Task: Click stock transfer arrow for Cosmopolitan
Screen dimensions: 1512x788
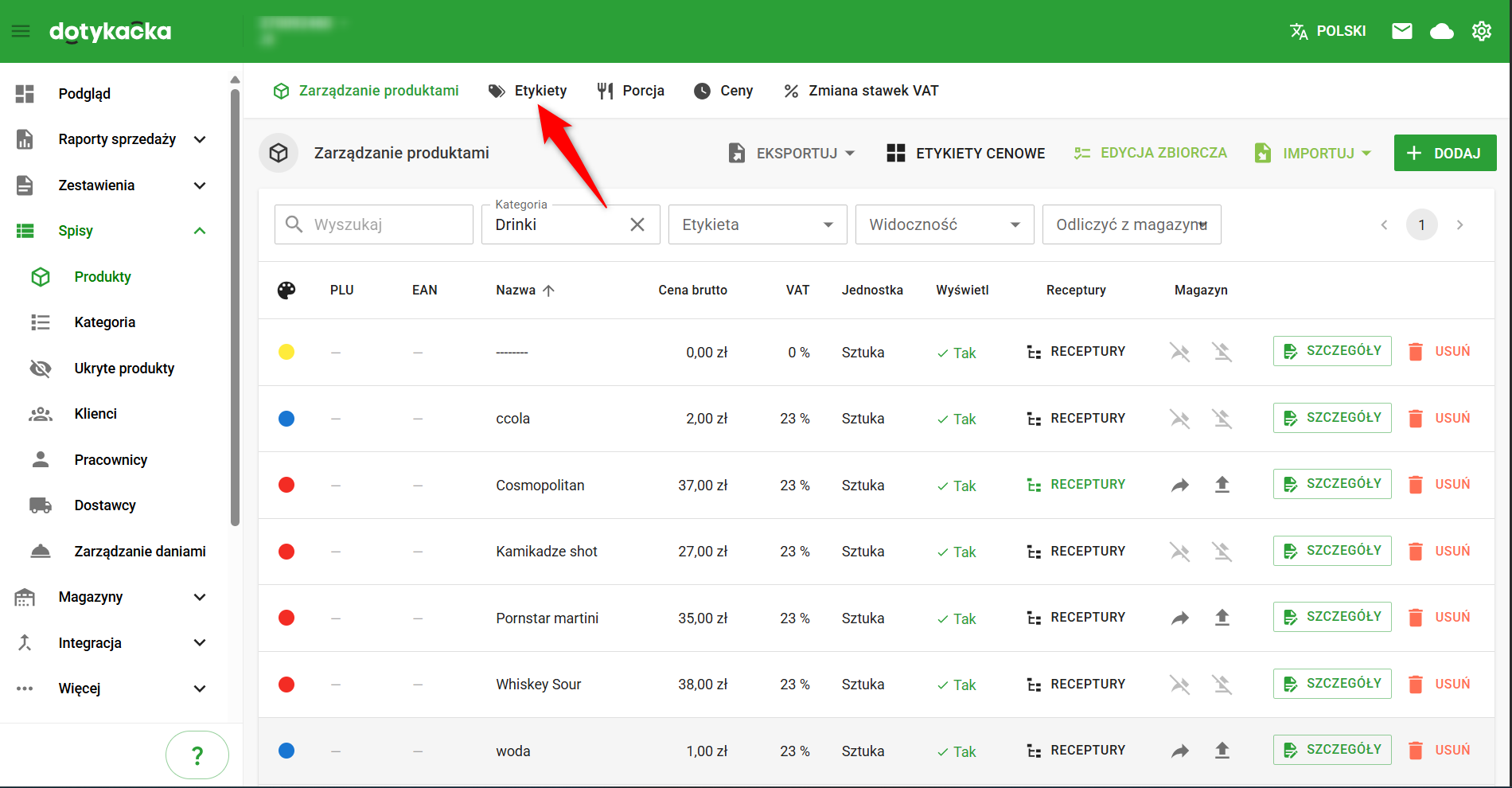Action: tap(1179, 485)
